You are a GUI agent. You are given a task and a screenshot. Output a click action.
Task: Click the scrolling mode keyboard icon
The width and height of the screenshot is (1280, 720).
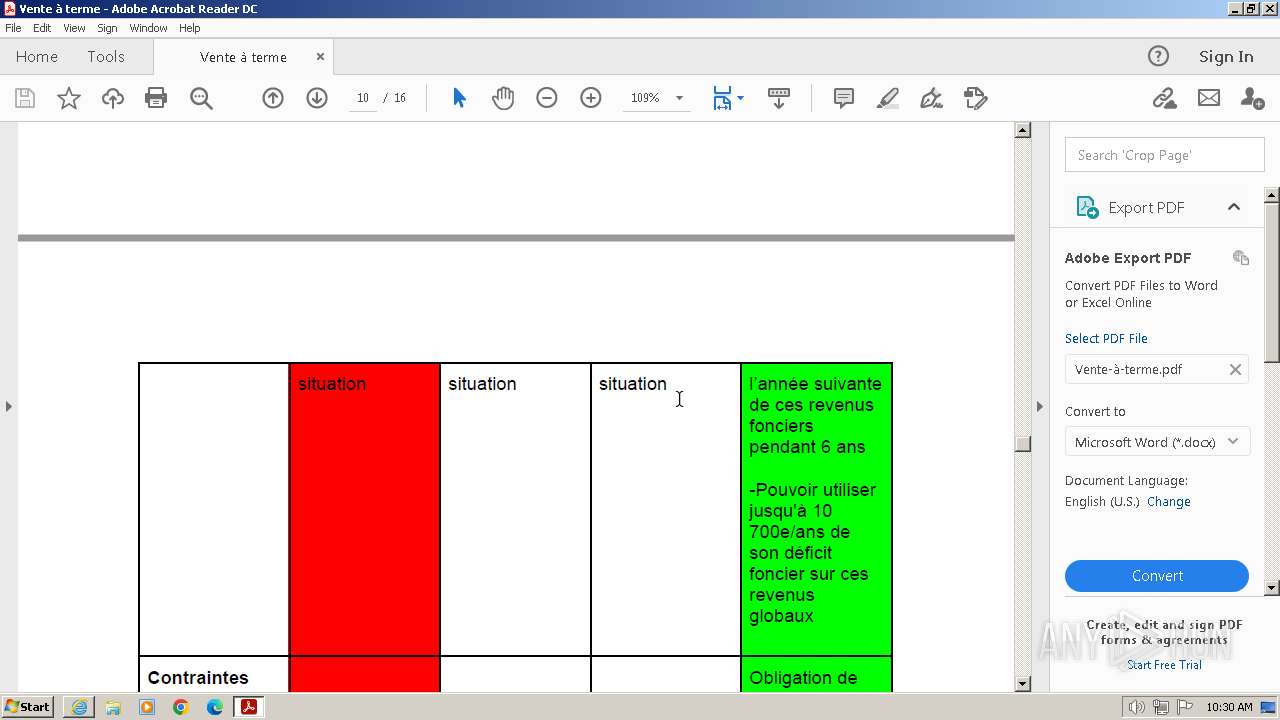[x=779, y=98]
